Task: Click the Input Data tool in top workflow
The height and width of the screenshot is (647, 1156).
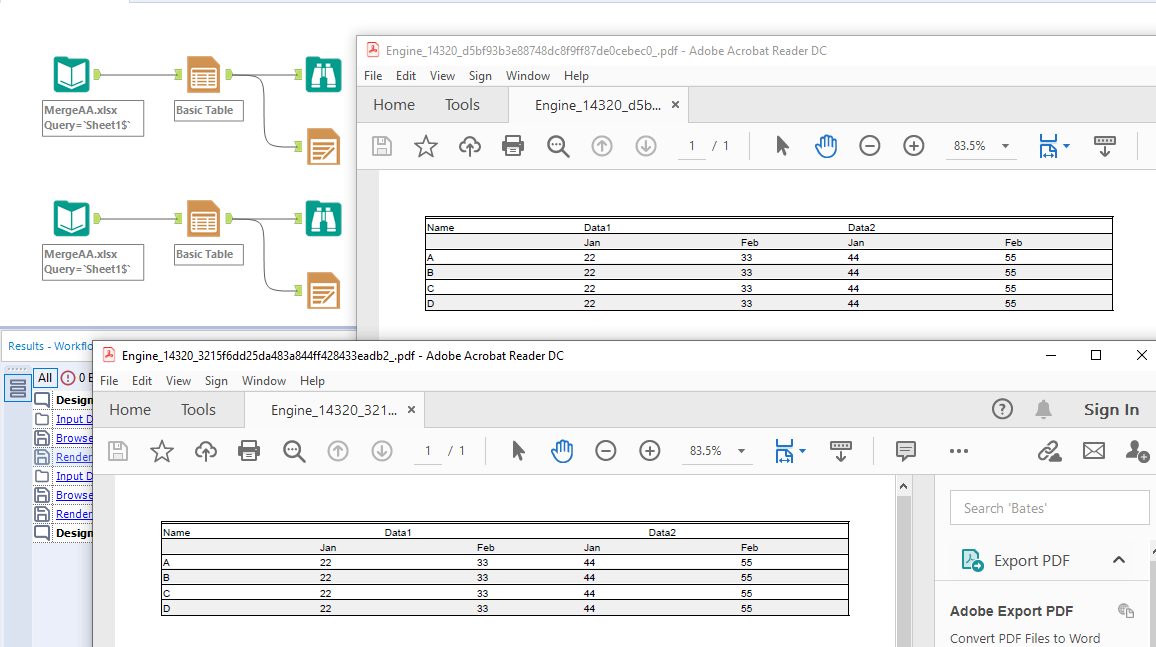Action: (71, 75)
